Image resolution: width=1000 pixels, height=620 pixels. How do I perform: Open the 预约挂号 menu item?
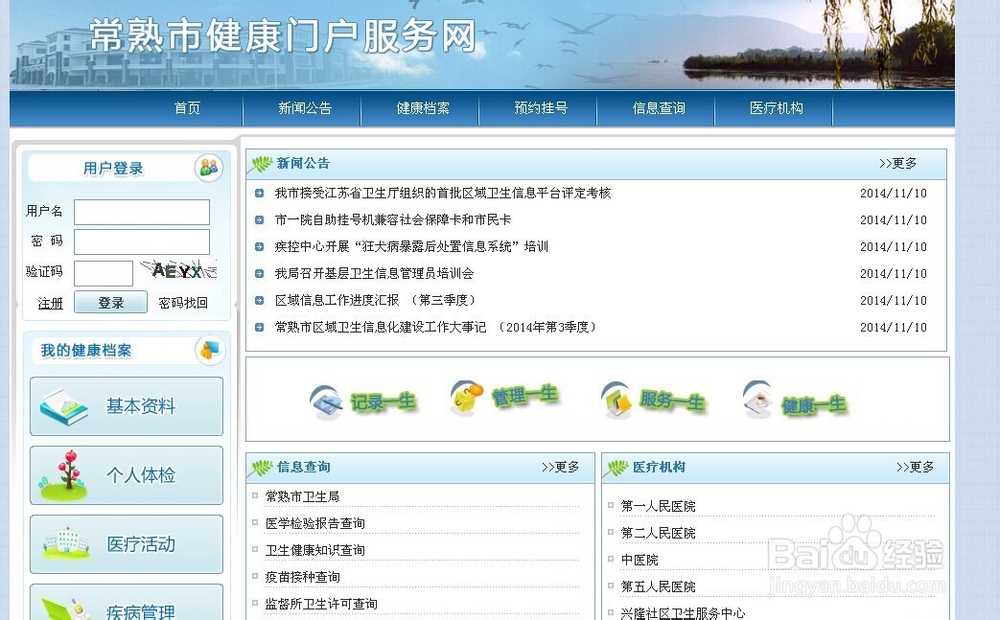coord(540,110)
